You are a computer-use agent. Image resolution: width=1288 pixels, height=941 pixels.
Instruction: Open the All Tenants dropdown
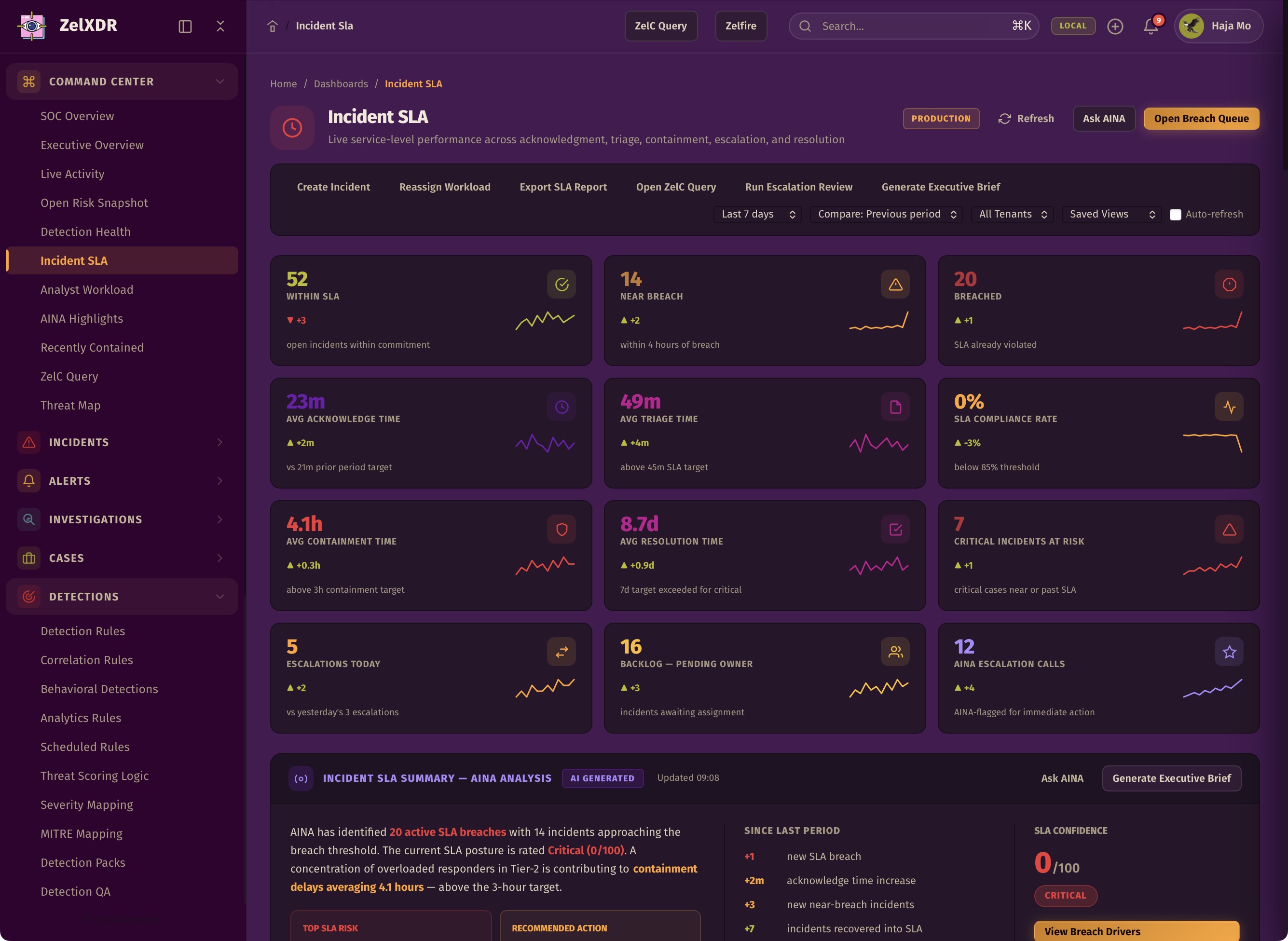coord(1012,214)
